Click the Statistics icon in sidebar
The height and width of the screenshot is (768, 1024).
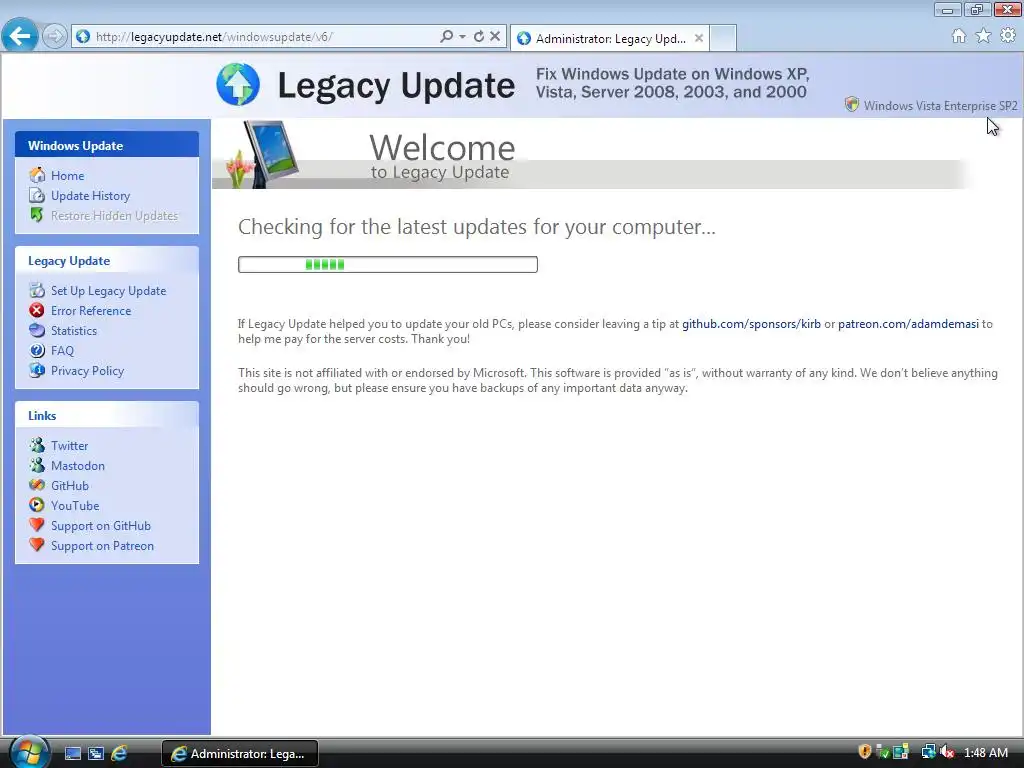click(37, 330)
